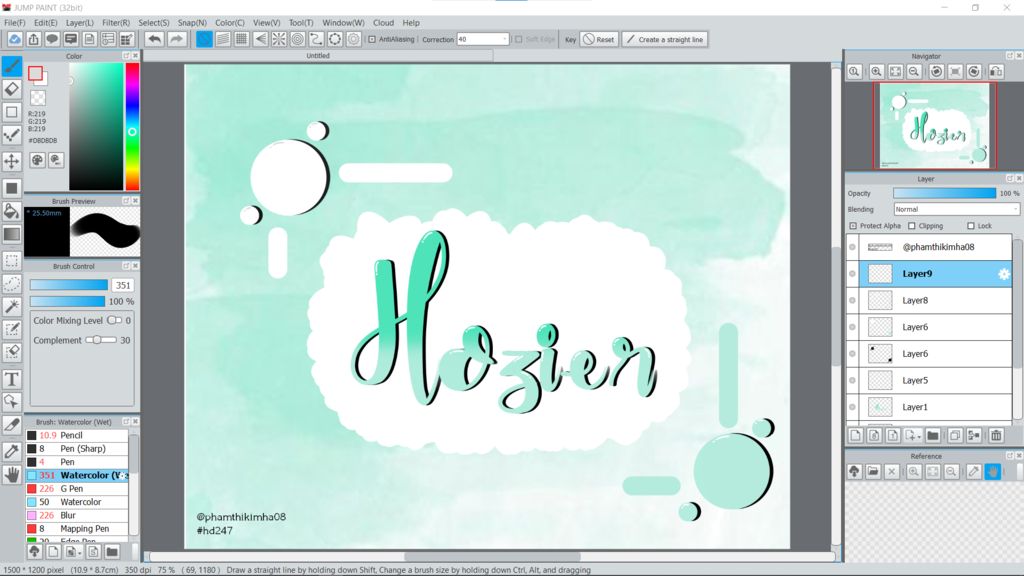Pick a hue on the rainbow bar
This screenshot has height=576, width=1024.
(x=132, y=127)
